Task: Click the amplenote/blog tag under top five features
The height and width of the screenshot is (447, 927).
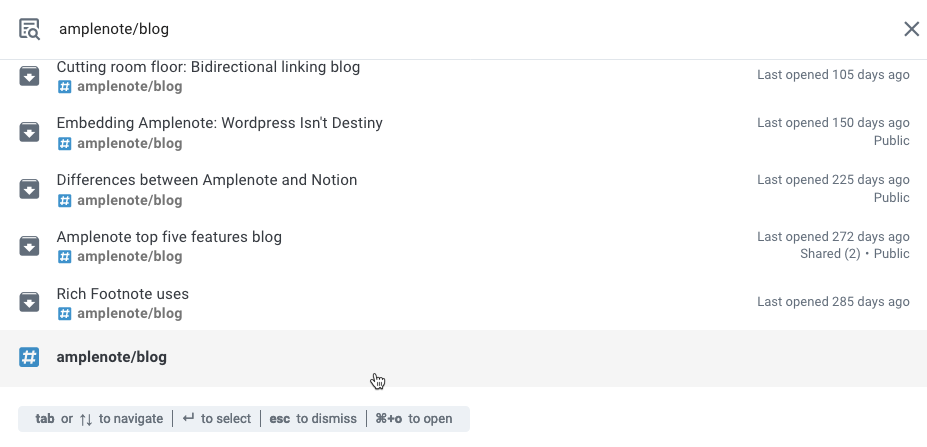Action: coord(129,257)
